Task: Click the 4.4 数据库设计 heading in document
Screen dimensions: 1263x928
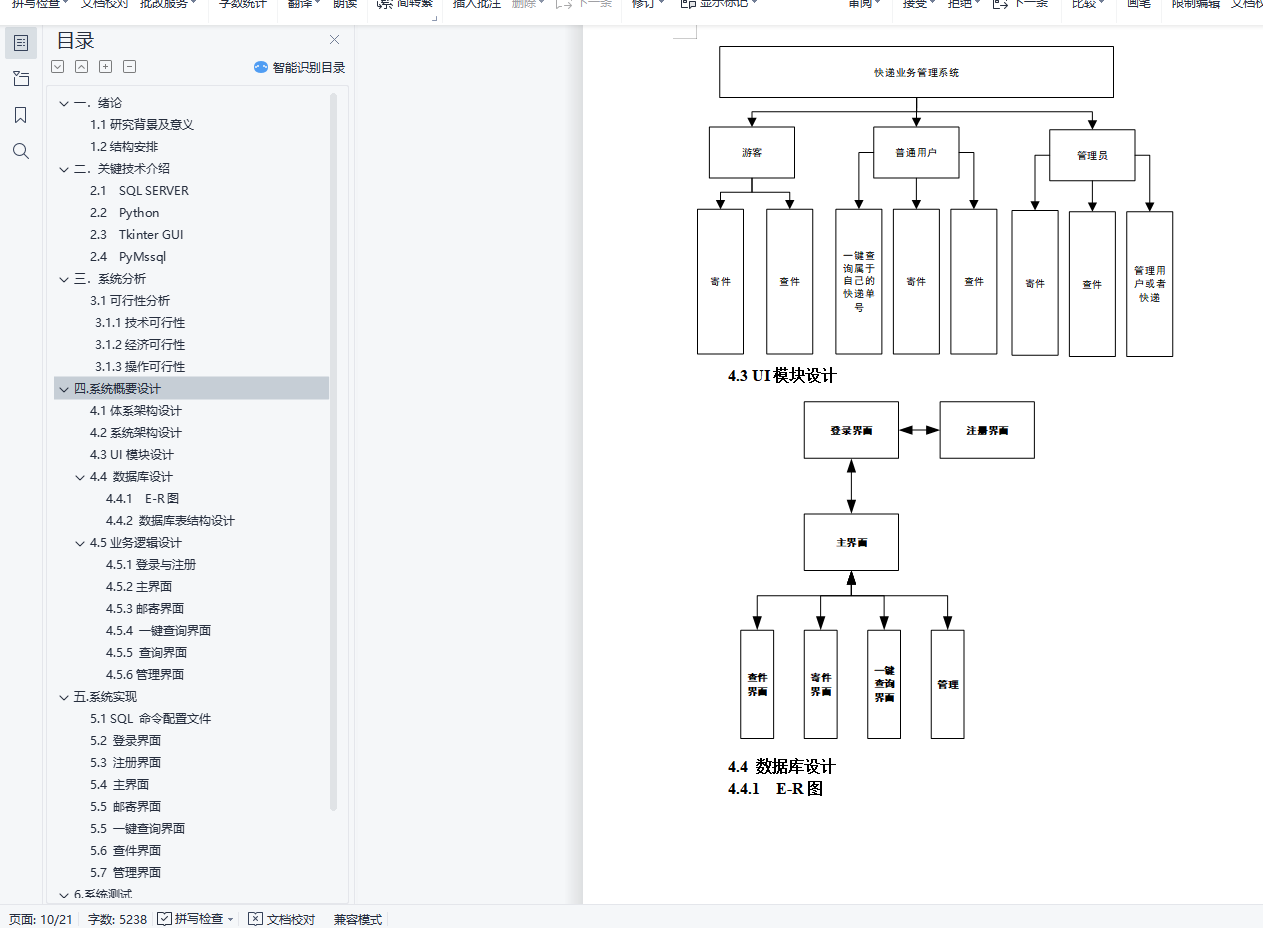Action: pyautogui.click(x=781, y=767)
